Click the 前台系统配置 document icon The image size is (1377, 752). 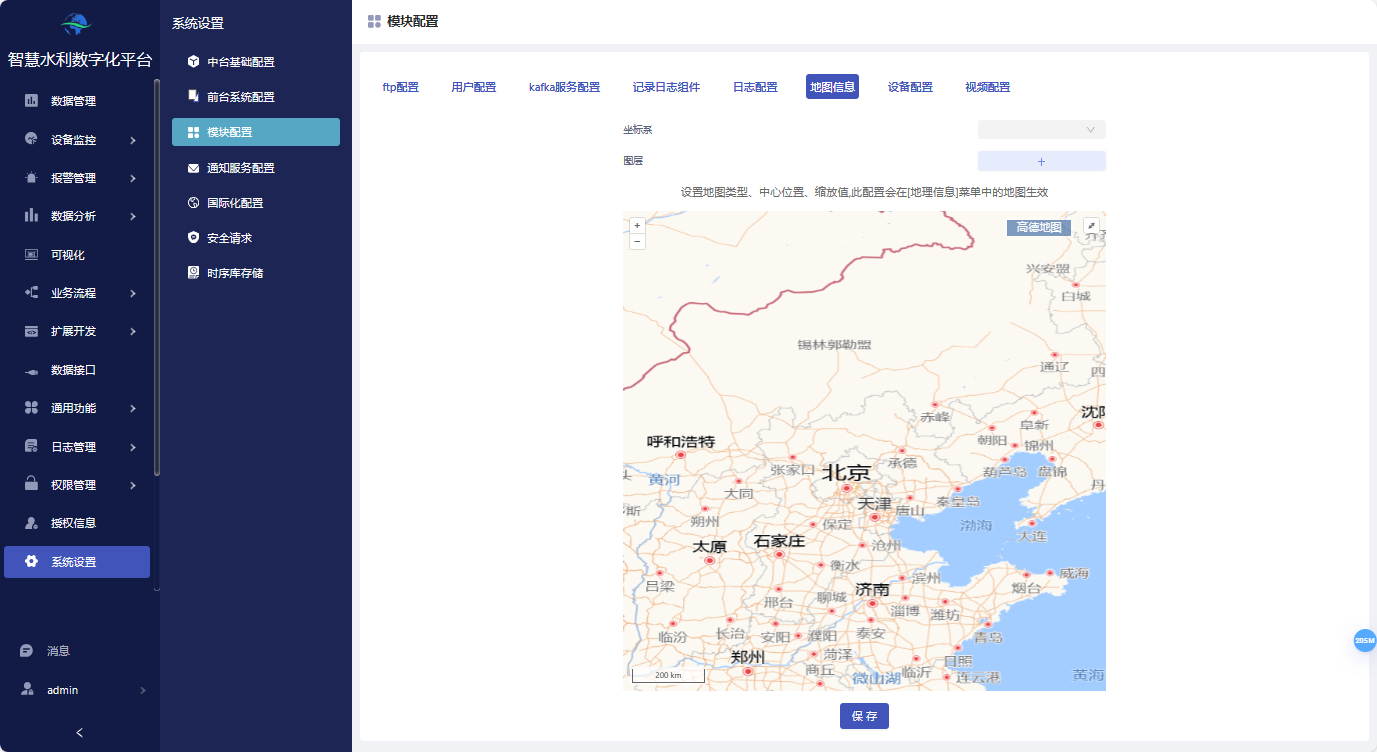click(x=193, y=97)
